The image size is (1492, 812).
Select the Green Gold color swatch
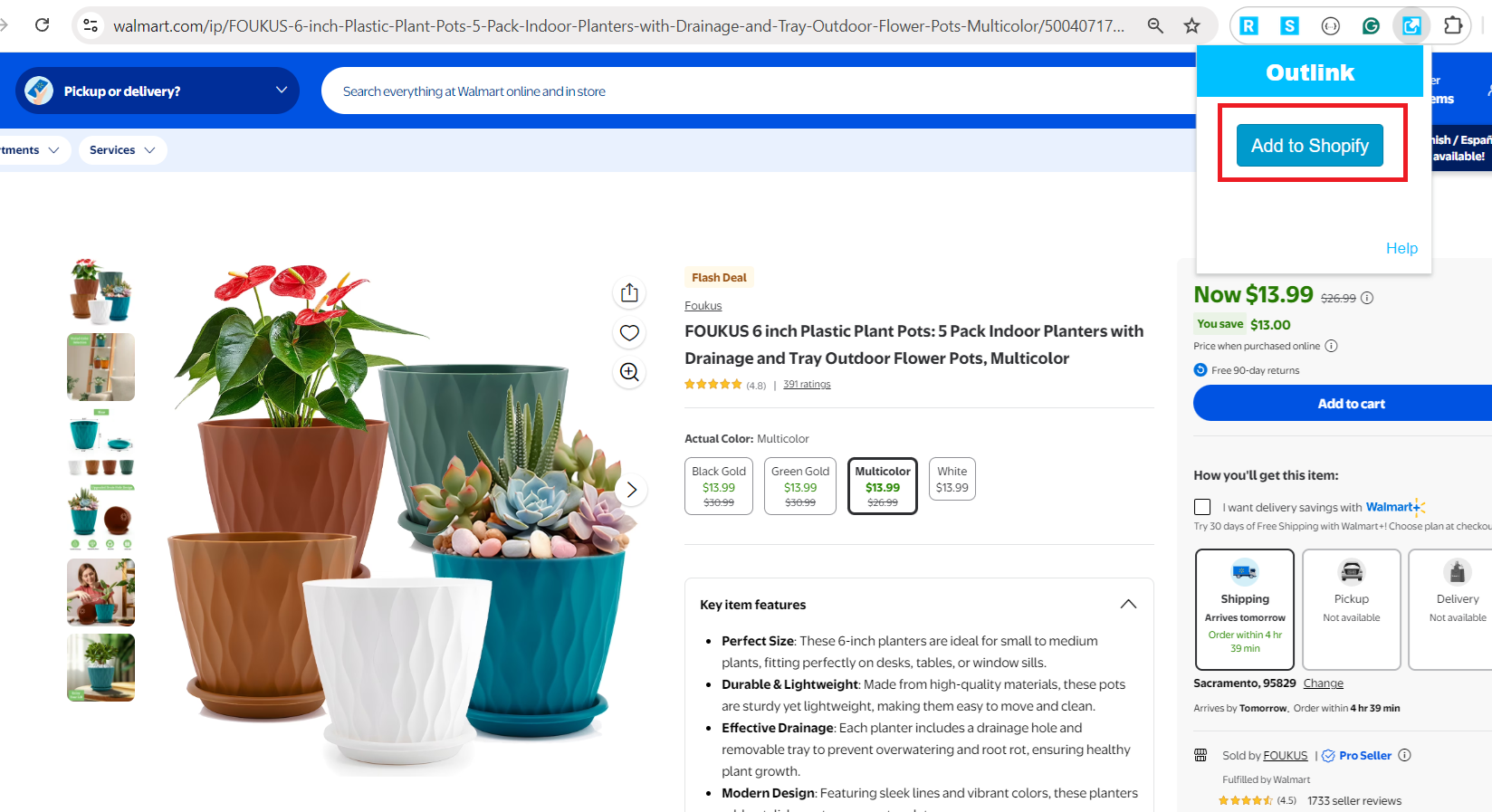800,486
